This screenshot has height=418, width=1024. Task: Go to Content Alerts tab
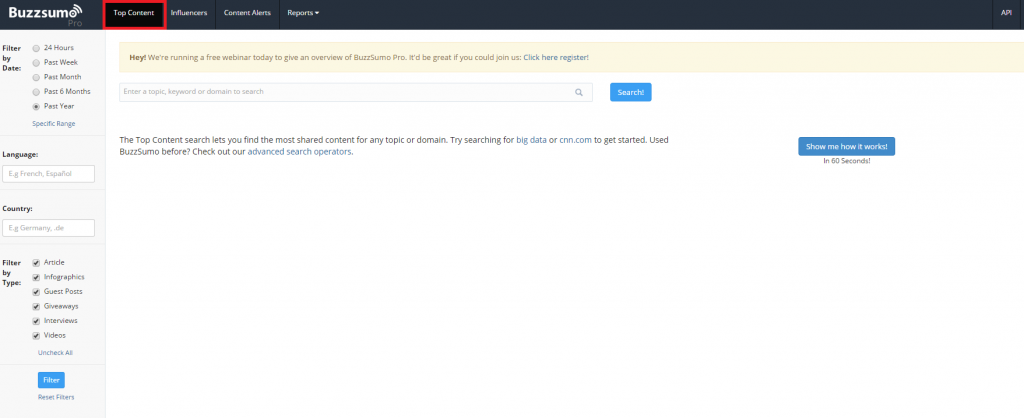tap(245, 13)
